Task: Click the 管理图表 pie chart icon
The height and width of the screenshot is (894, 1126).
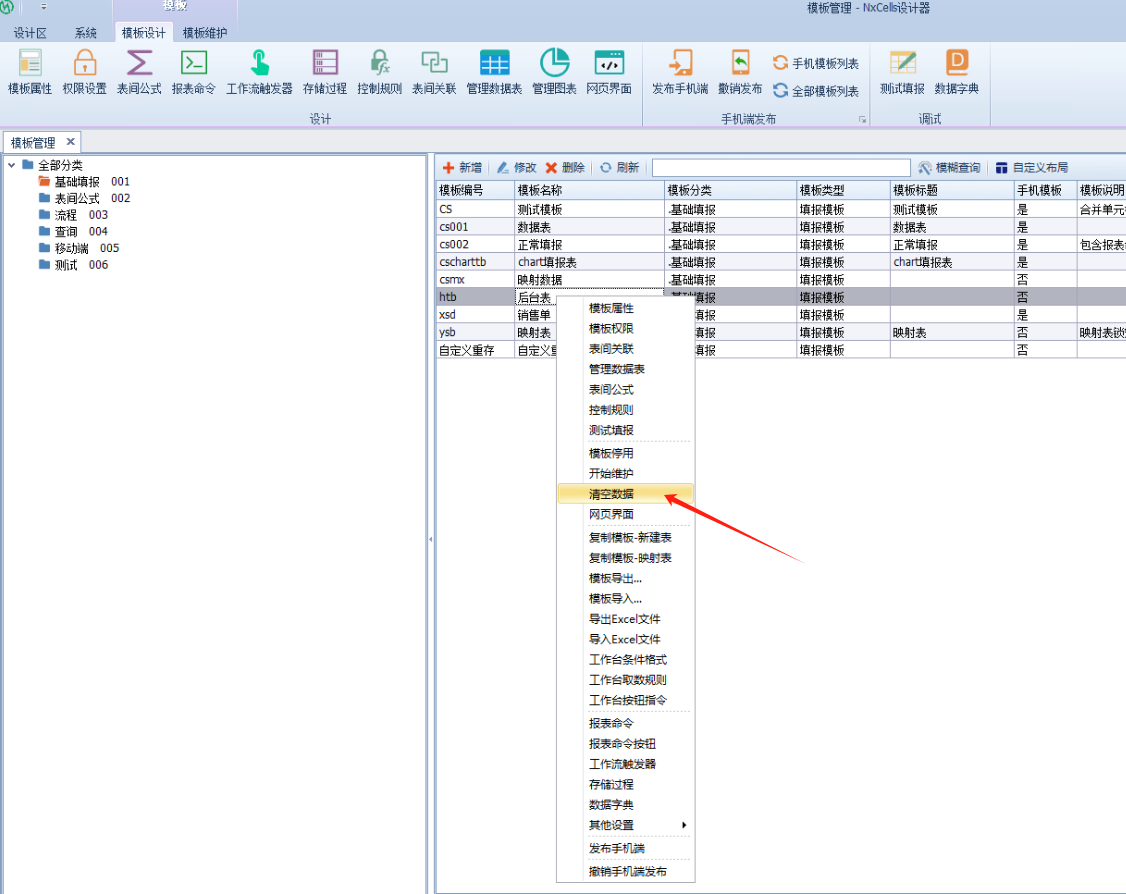Action: click(x=554, y=63)
